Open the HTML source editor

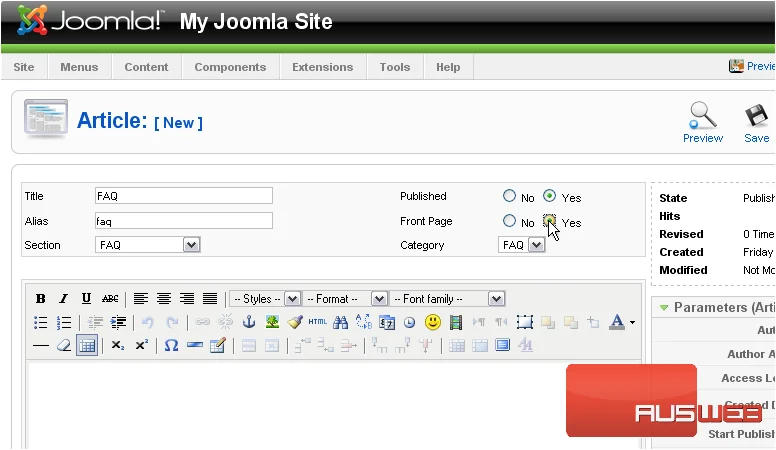(x=317, y=322)
